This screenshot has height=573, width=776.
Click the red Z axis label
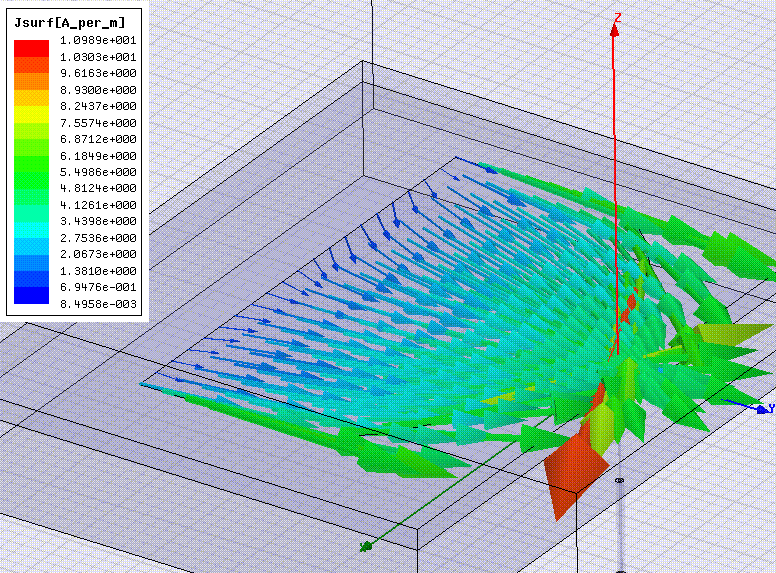click(x=617, y=18)
